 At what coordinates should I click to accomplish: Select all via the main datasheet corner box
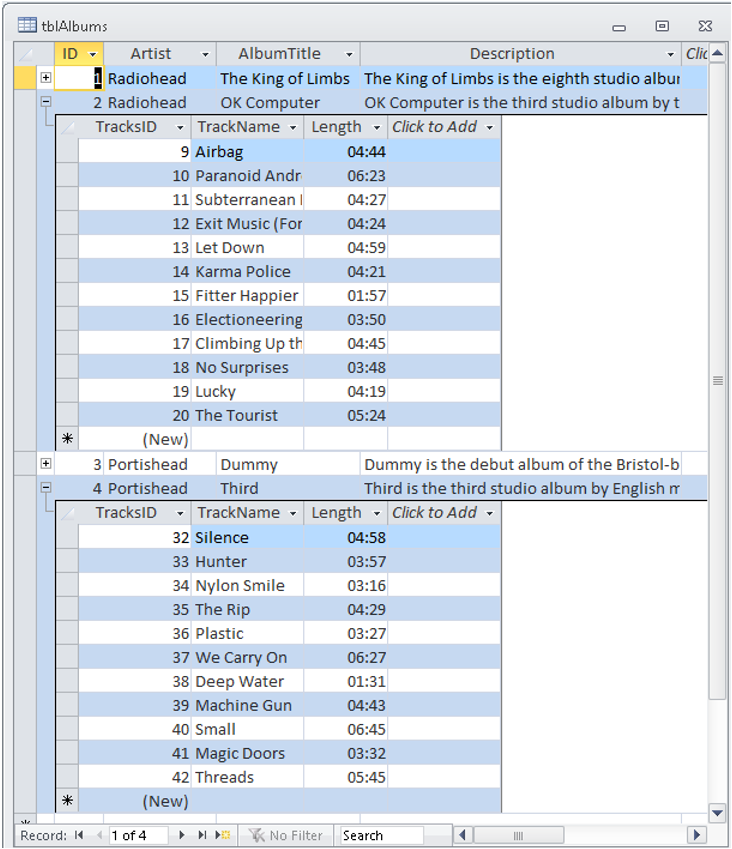25,54
